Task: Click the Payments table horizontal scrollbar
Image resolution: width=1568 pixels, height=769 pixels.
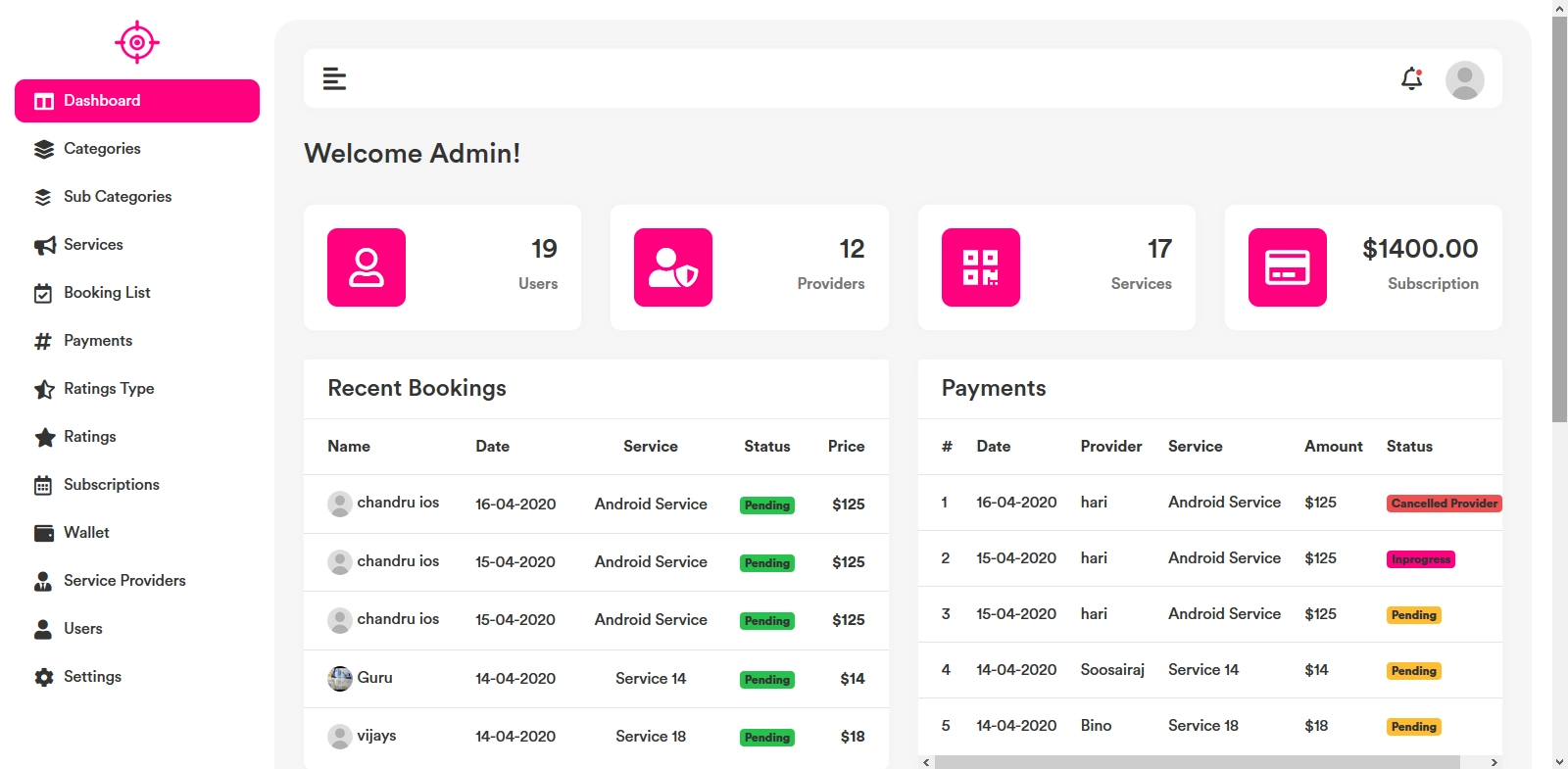Action: coord(1196,762)
